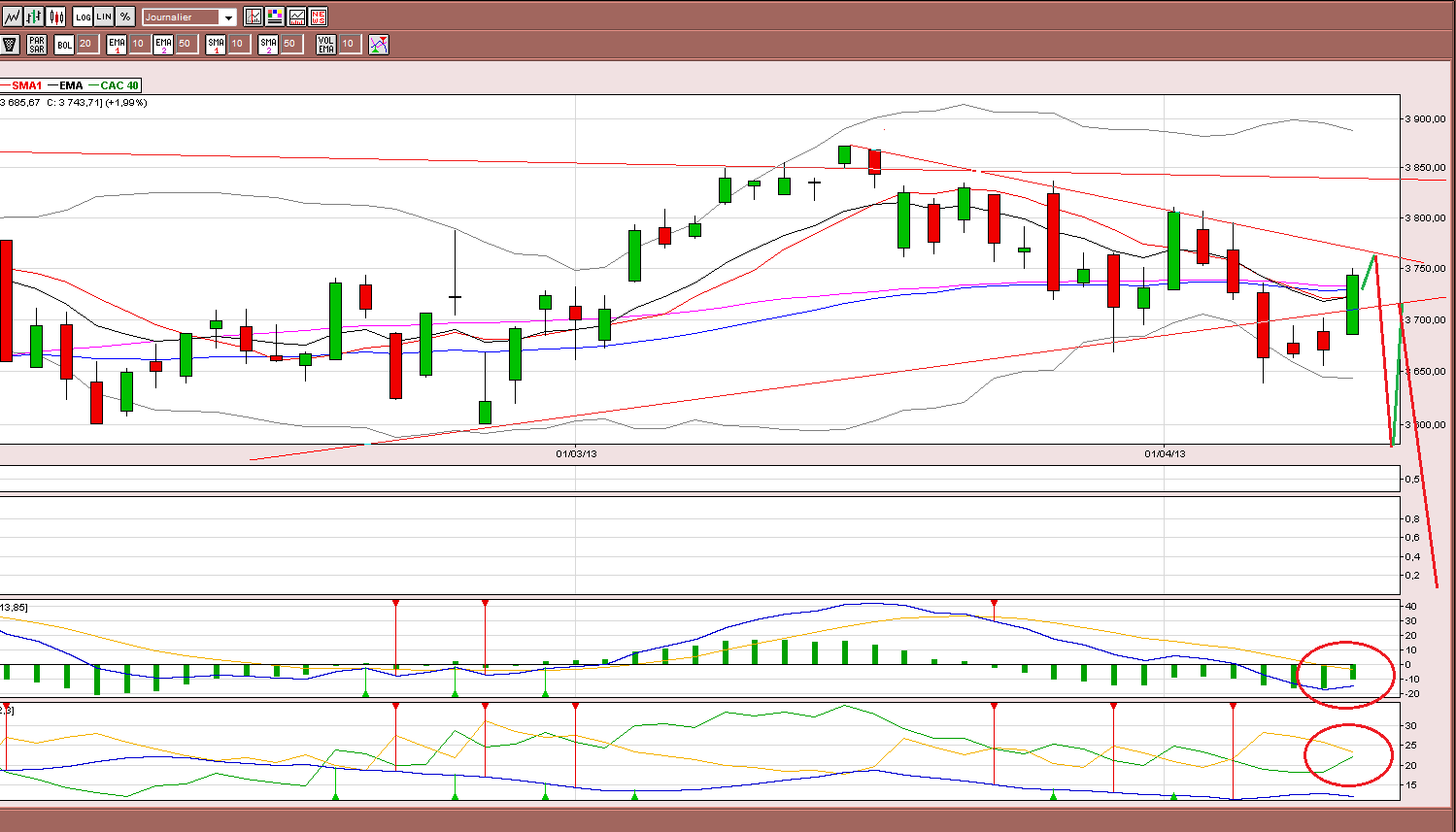This screenshot has width=1456, height=832.
Task: Select bar chart (OHLC) display
Action: pyautogui.click(x=34, y=17)
